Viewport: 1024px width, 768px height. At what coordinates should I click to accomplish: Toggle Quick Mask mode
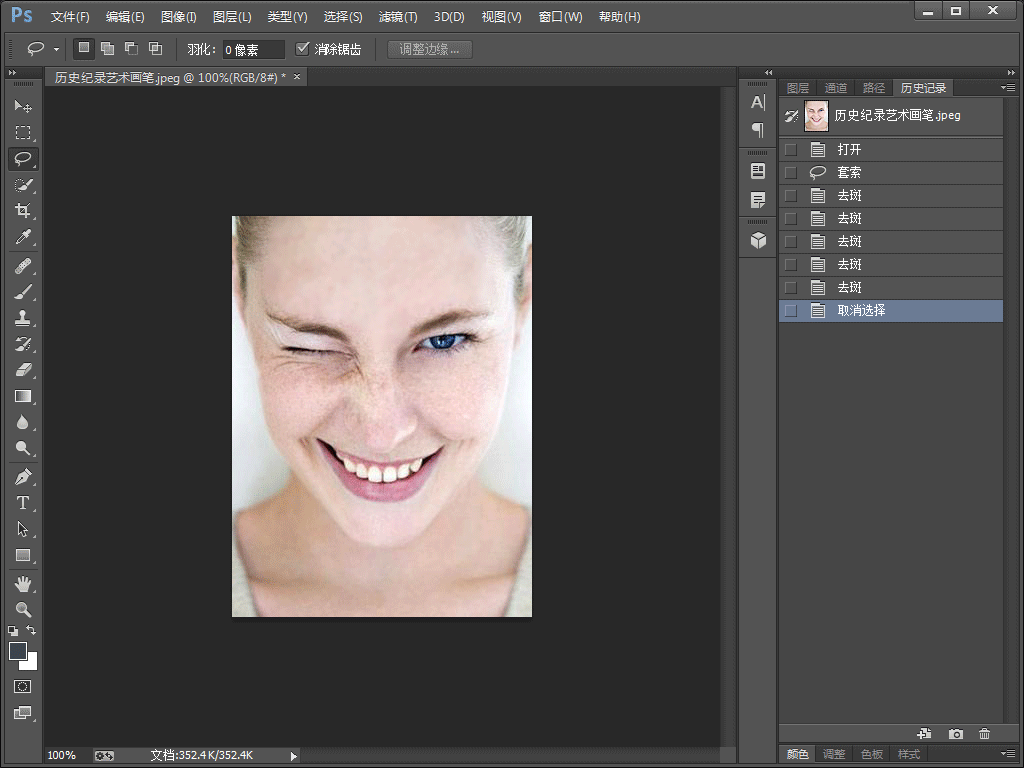(23, 686)
